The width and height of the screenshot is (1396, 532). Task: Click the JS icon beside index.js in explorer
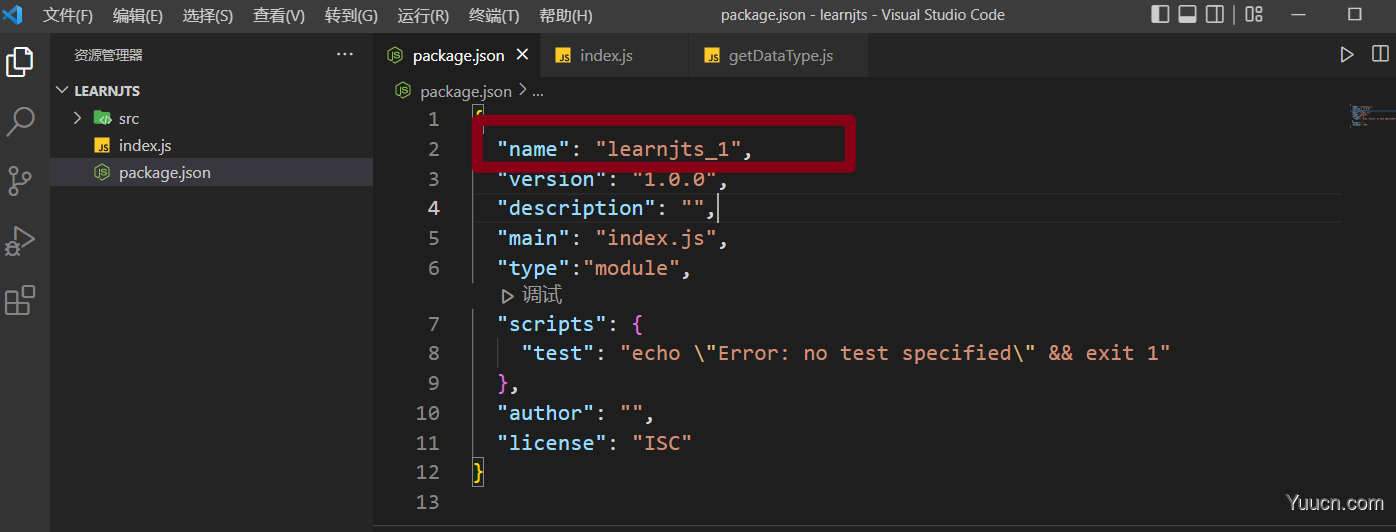tap(102, 145)
